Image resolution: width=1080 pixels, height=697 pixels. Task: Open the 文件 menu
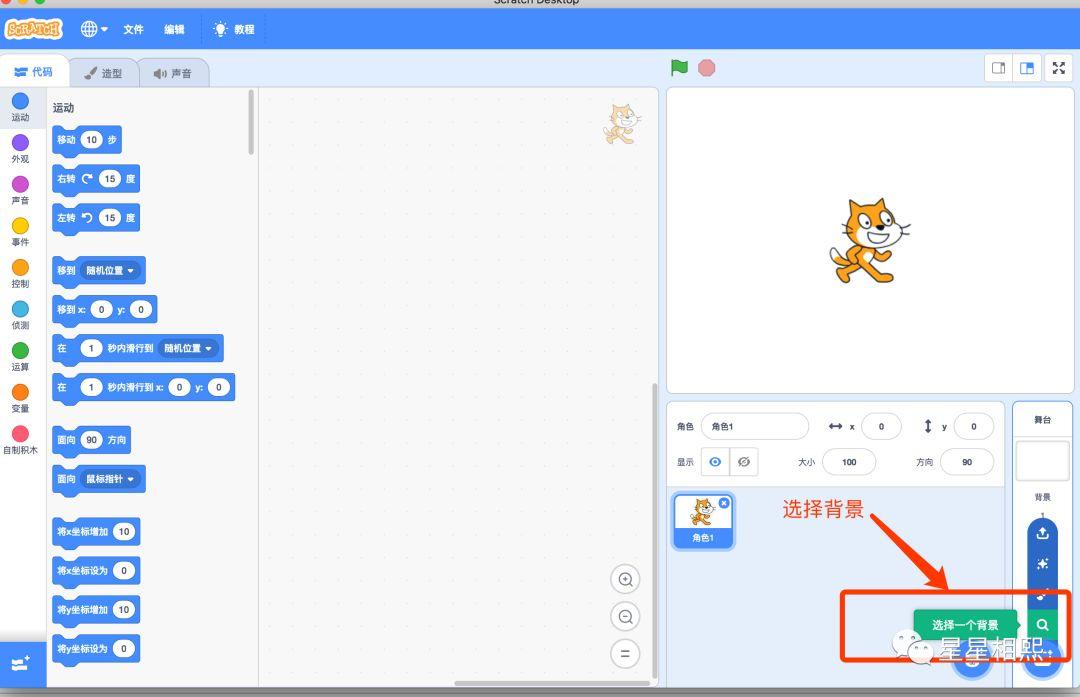[x=134, y=30]
